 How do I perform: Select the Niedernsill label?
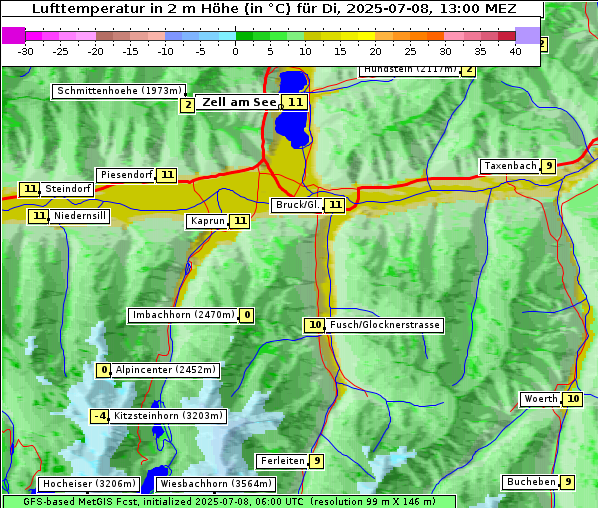point(79,216)
